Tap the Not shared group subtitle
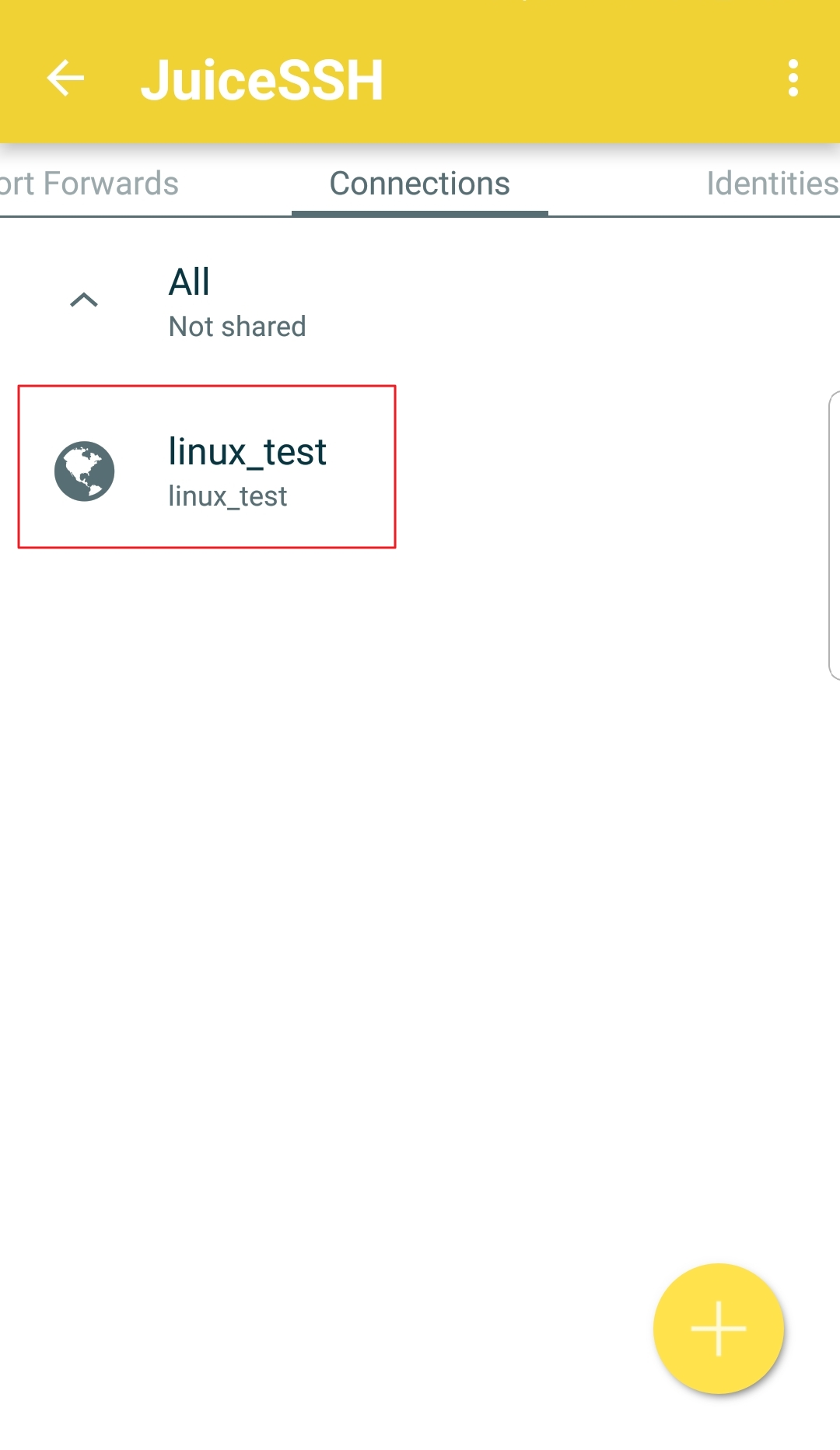This screenshot has width=840, height=1450. [x=237, y=327]
